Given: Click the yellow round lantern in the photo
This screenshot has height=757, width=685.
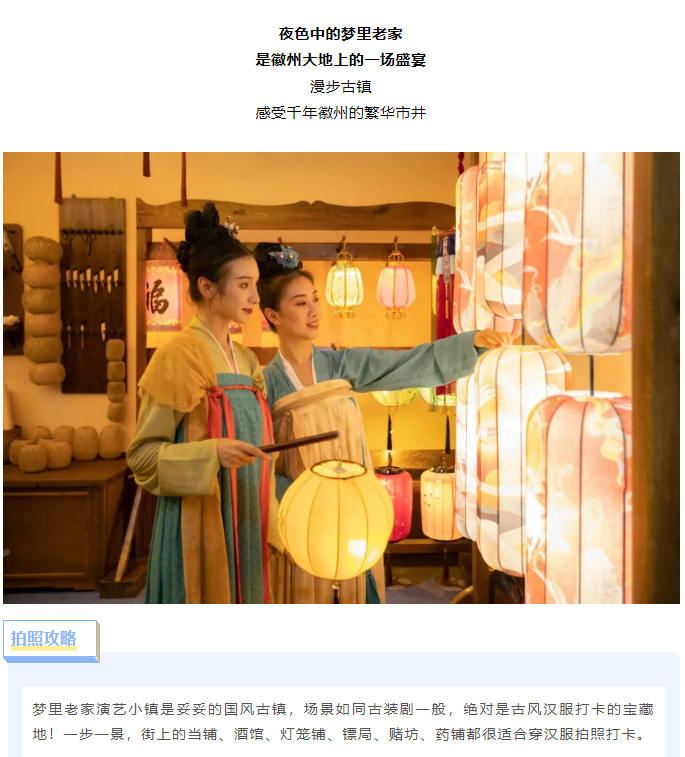Looking at the screenshot, I should (x=336, y=519).
